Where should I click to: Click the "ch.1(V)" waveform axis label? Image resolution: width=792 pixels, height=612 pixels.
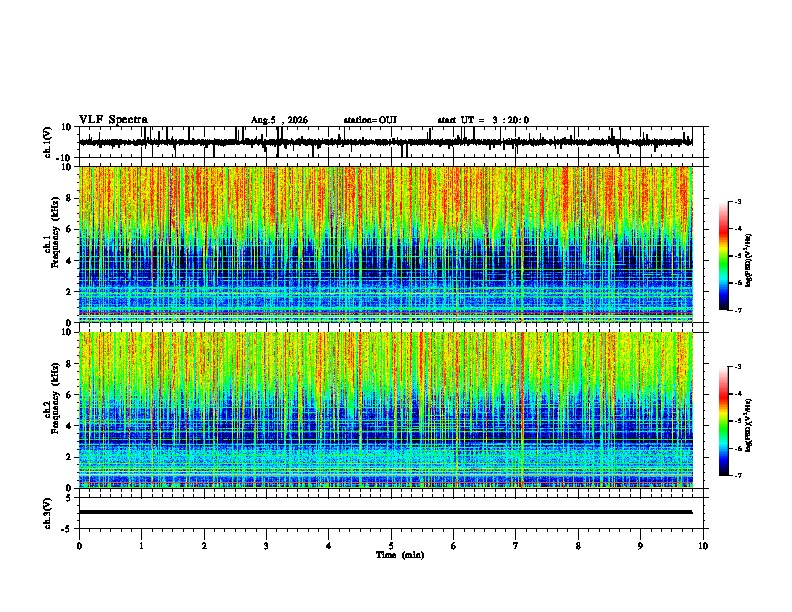pyautogui.click(x=48, y=142)
